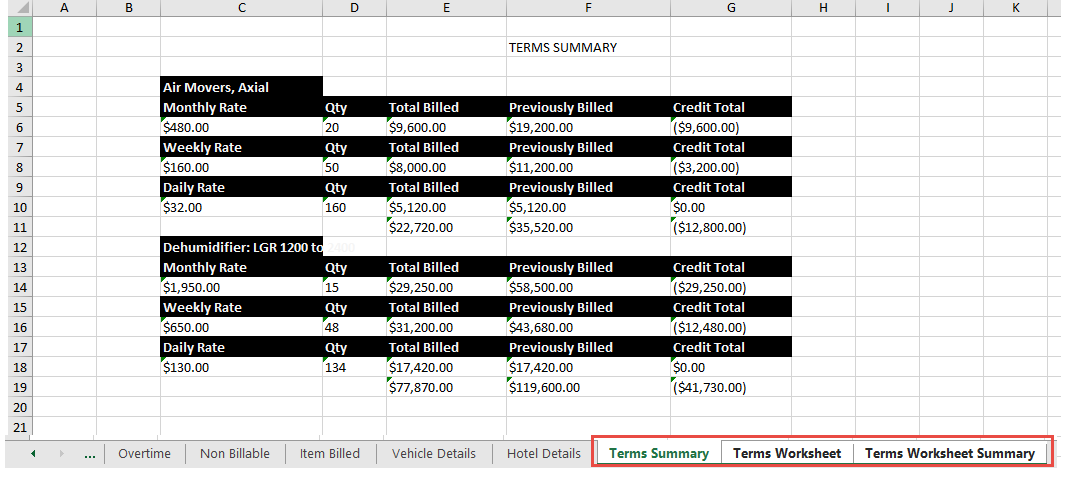The height and width of the screenshot is (480, 1075).
Task: Open the Terms Worksheet Summary tab
Action: point(950,453)
